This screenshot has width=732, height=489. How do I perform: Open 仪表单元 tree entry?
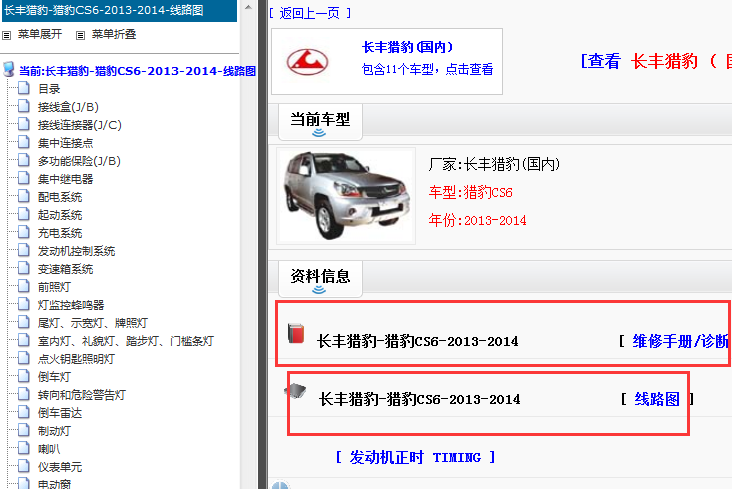point(60,467)
